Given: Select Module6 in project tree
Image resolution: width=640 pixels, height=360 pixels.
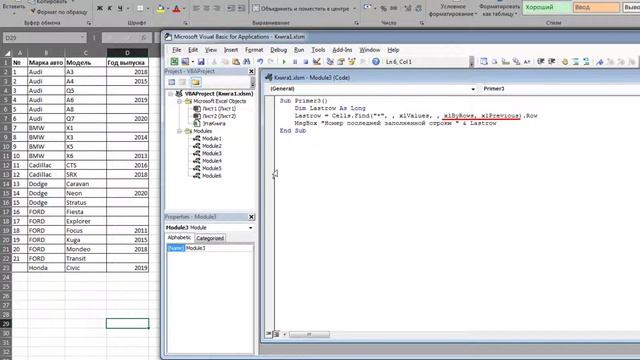Looking at the screenshot, I should coord(212,176).
